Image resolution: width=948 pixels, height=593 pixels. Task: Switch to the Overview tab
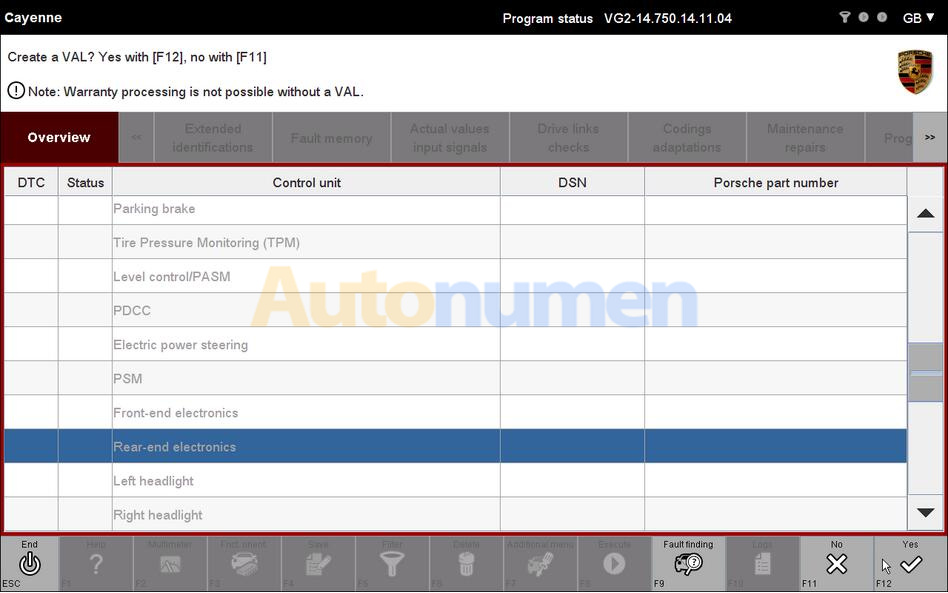[59, 138]
